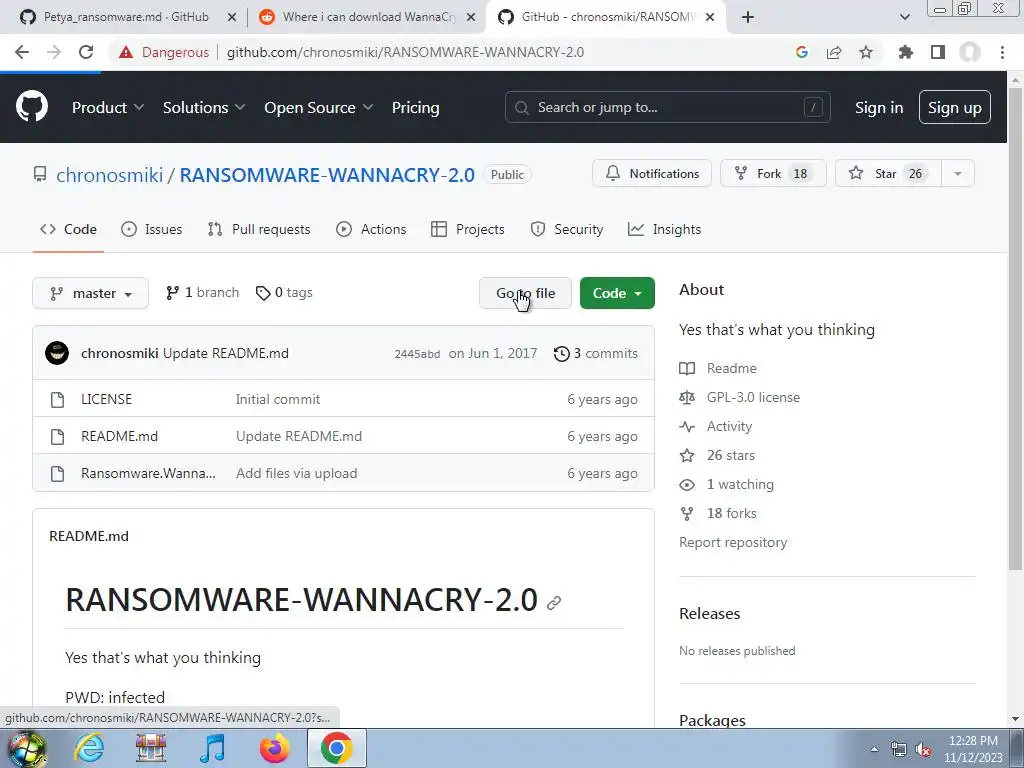Click Sign in
Viewport: 1024px width, 768px height.
tap(879, 108)
